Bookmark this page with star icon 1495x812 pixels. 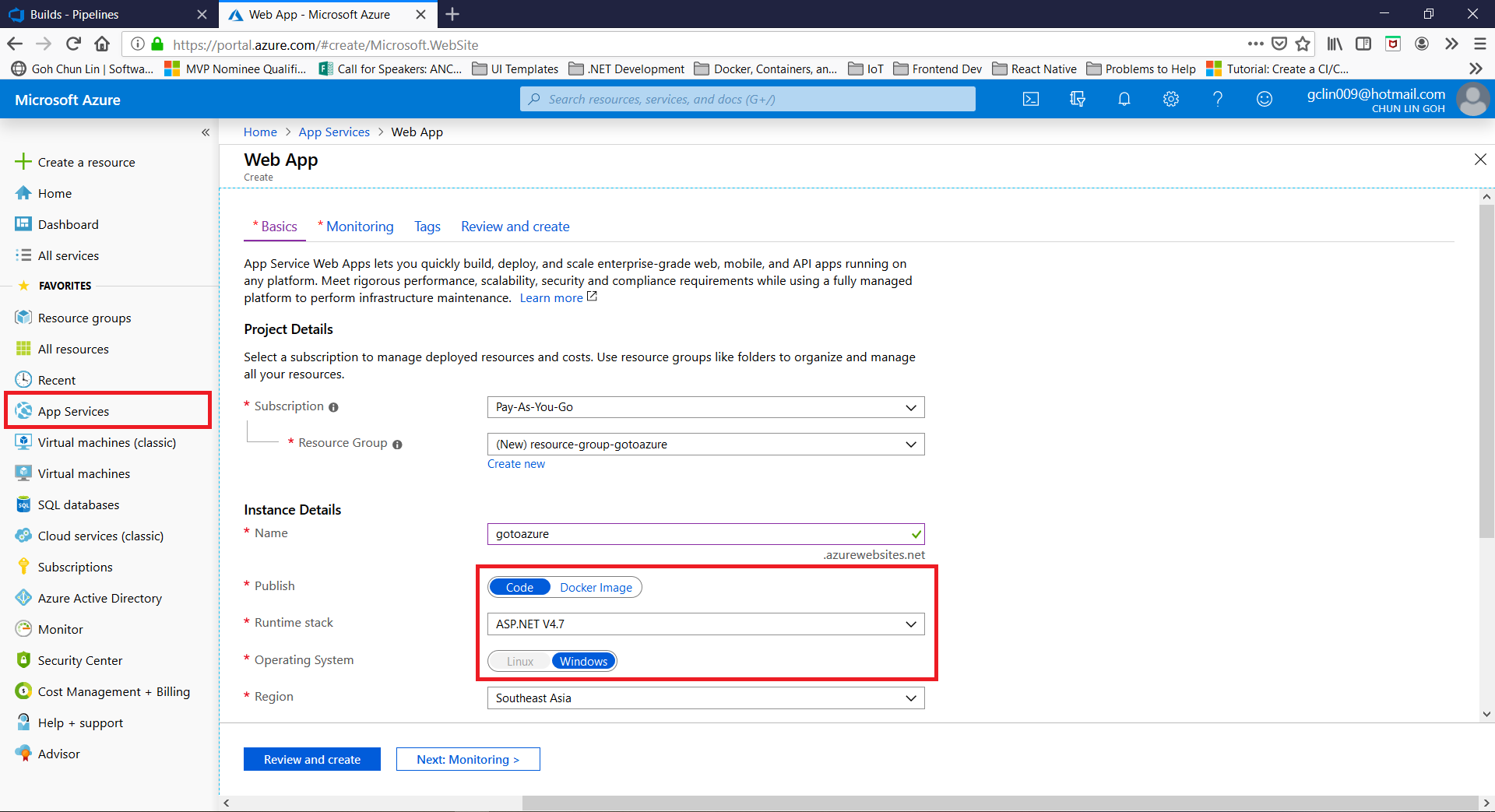pos(1303,44)
